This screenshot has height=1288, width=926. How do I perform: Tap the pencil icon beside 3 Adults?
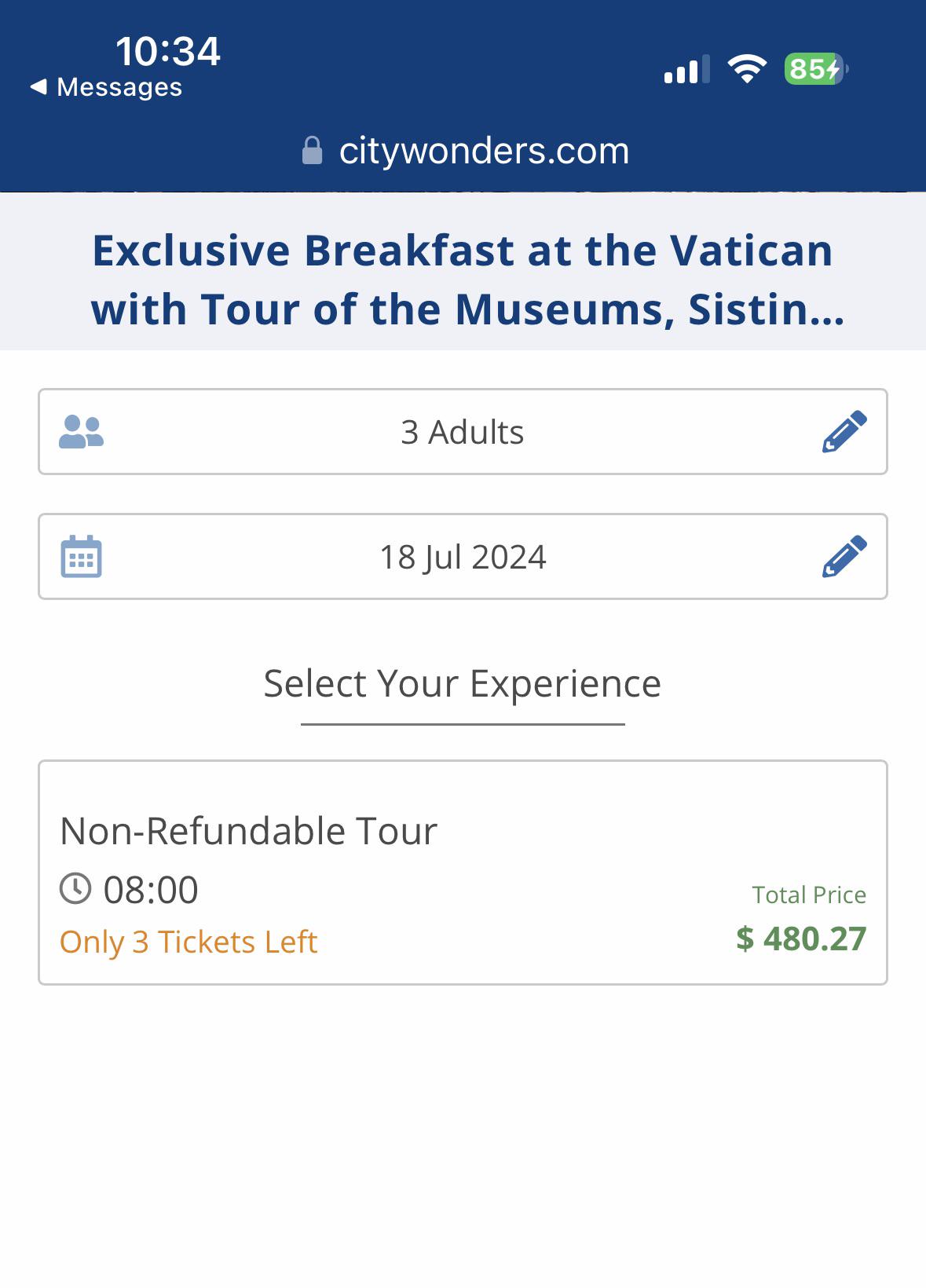click(844, 431)
